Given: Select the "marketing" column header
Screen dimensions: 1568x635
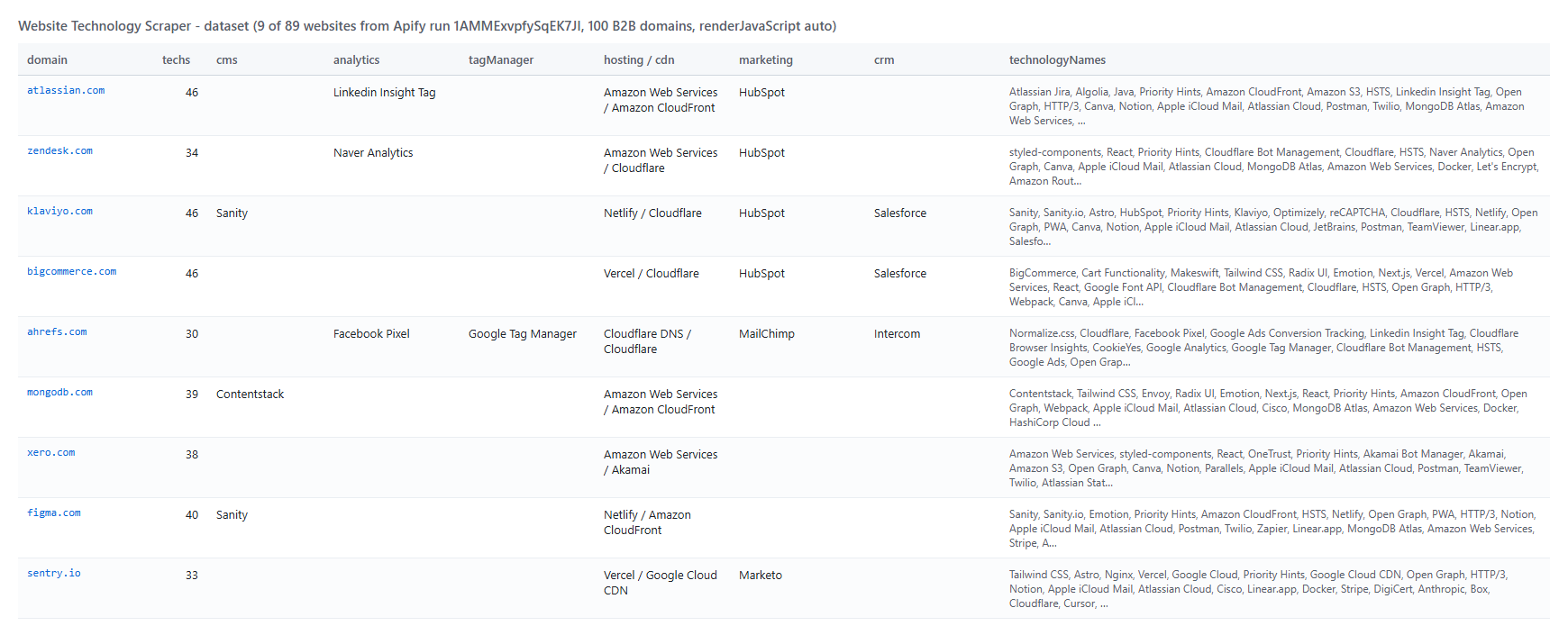Looking at the screenshot, I should 766,60.
